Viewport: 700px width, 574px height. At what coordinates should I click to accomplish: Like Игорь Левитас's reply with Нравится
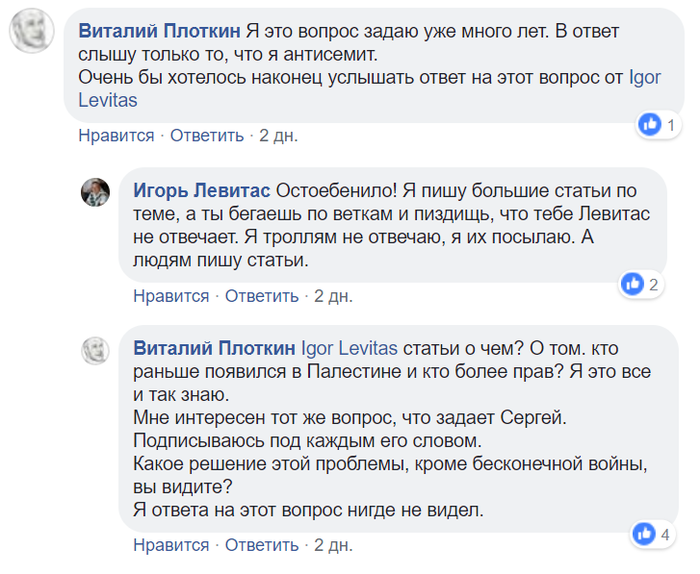tap(171, 296)
